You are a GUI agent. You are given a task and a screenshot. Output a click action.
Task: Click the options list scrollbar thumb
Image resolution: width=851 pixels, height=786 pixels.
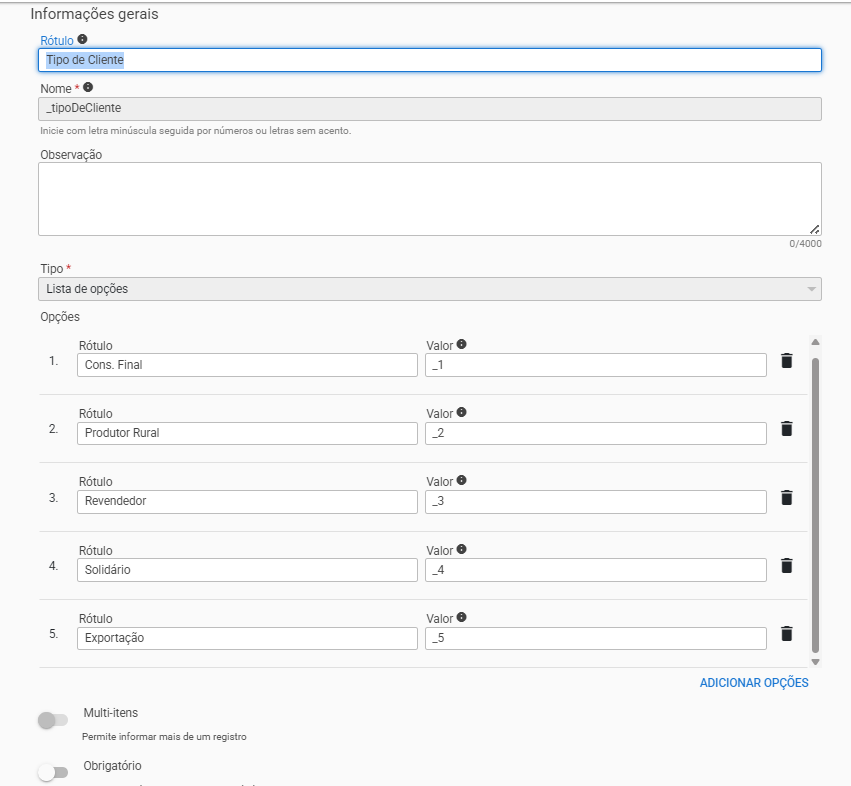click(816, 500)
